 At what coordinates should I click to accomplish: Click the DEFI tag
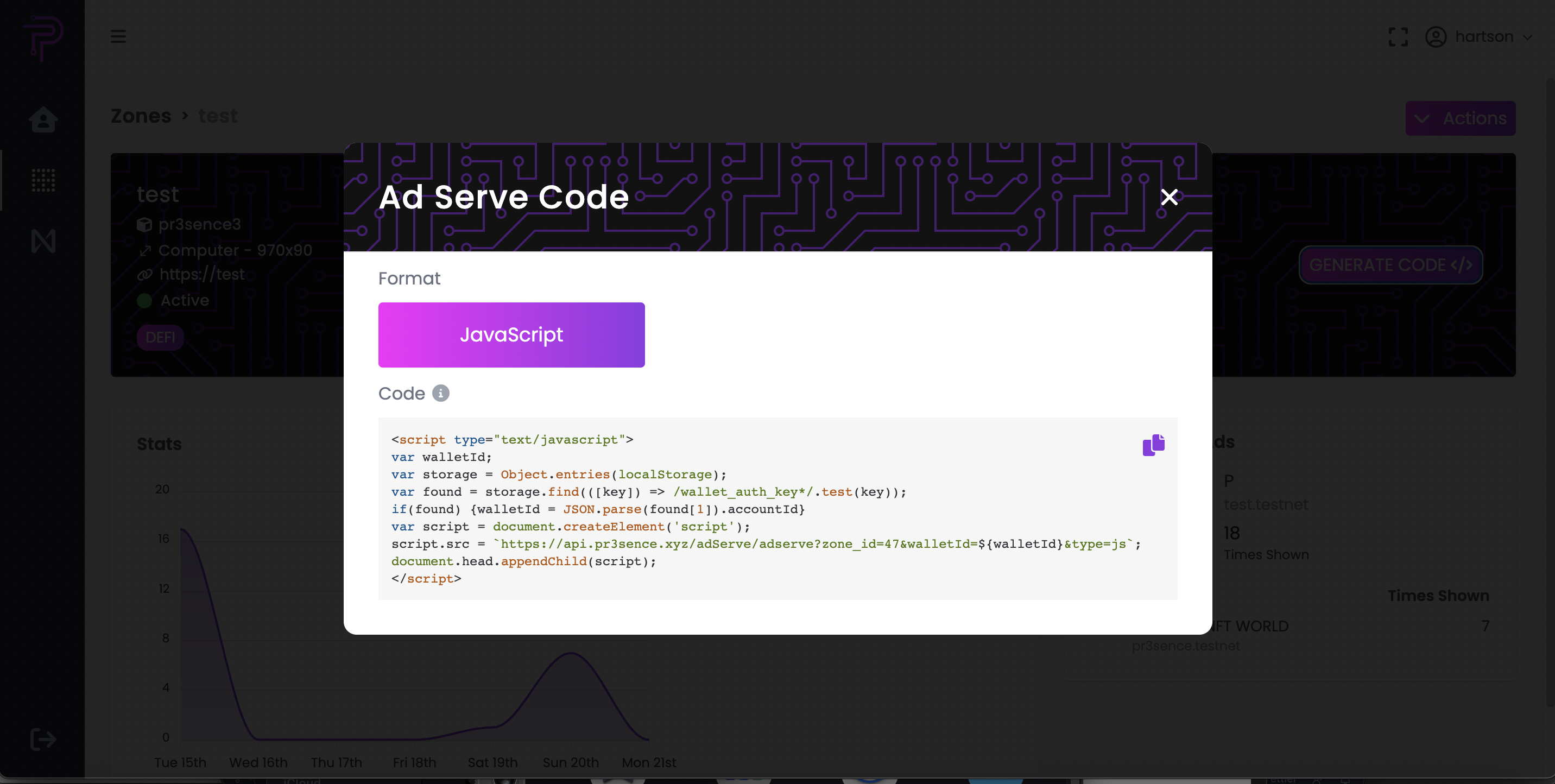click(160, 337)
